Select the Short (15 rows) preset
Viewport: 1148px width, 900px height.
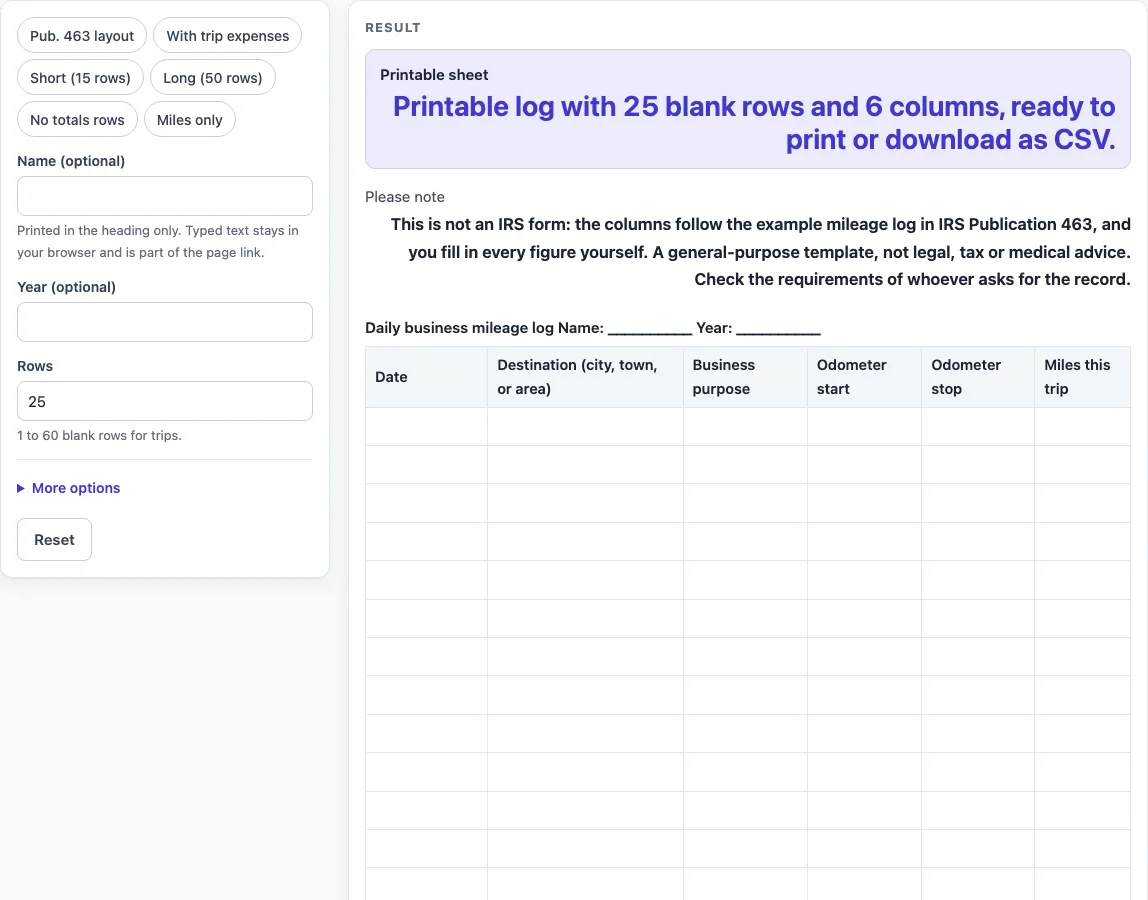[x=81, y=78]
